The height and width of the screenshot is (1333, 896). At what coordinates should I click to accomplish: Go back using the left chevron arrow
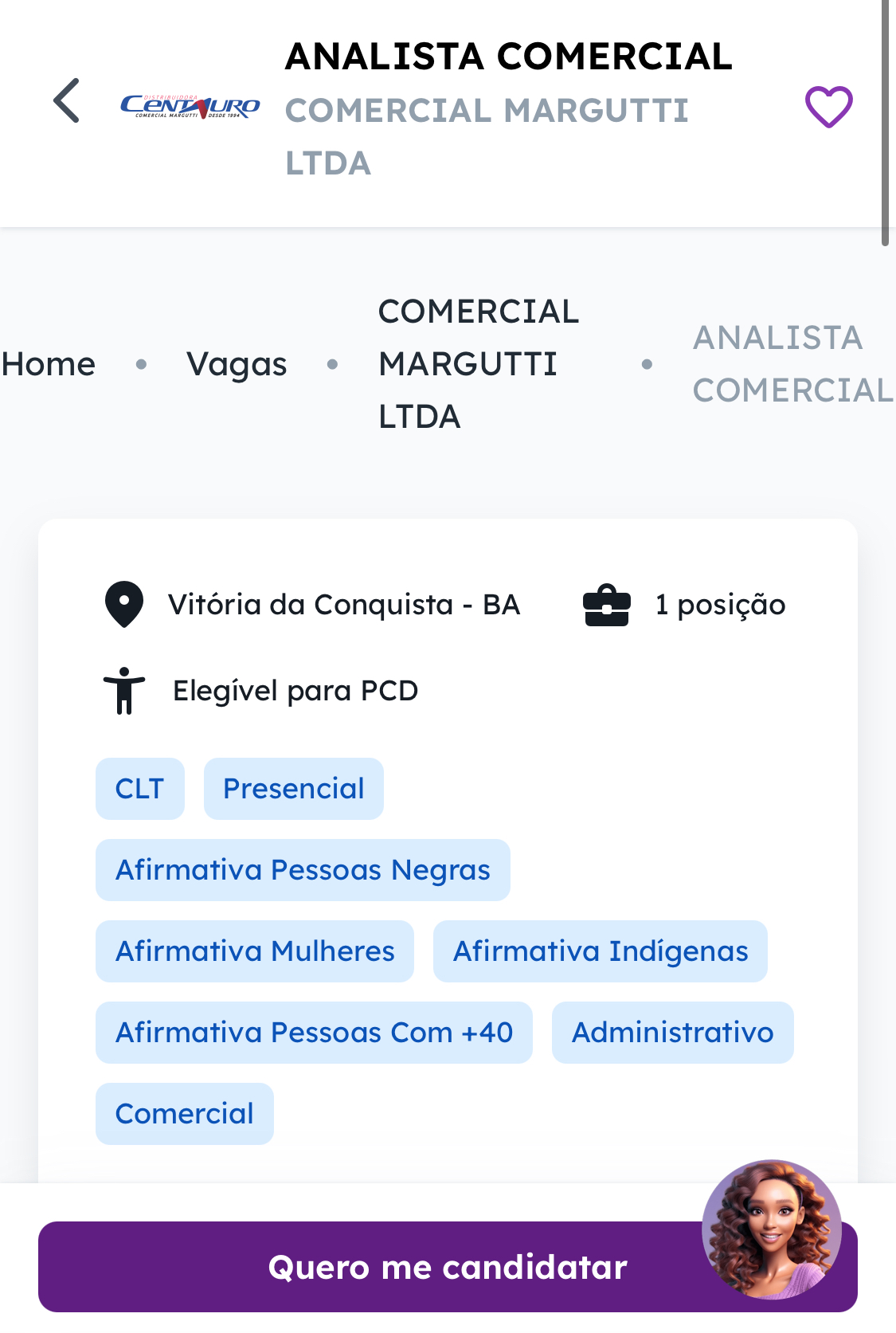[x=67, y=101]
